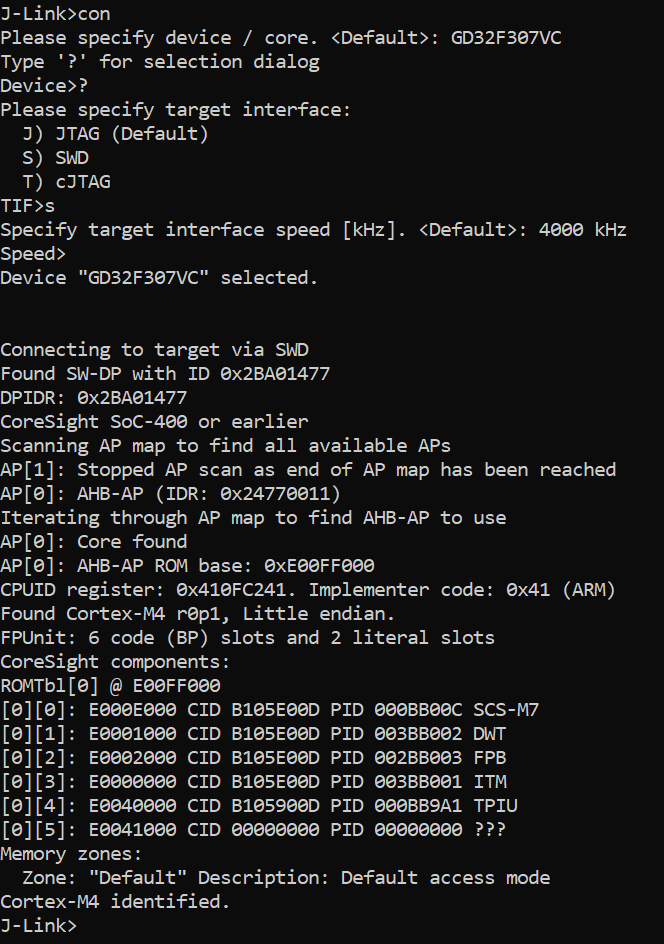Click the 'Device>?' prompt line
Screen dimensions: 664x944
coord(44,85)
